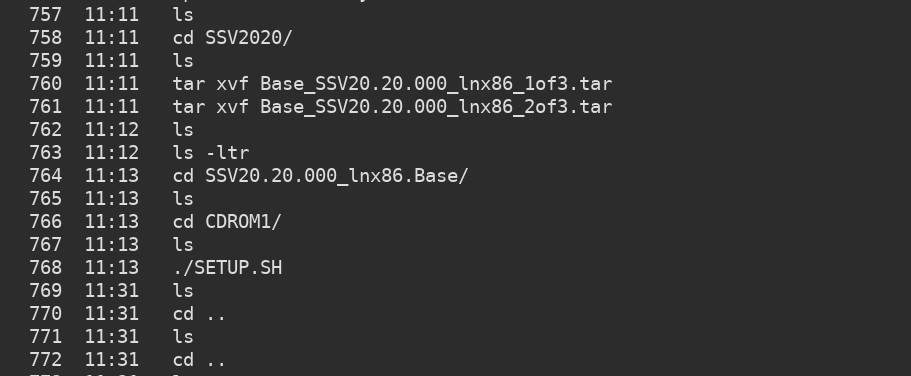Click the 'cd ..' command on line 770
Screen dimensions: 911x376
(199, 314)
